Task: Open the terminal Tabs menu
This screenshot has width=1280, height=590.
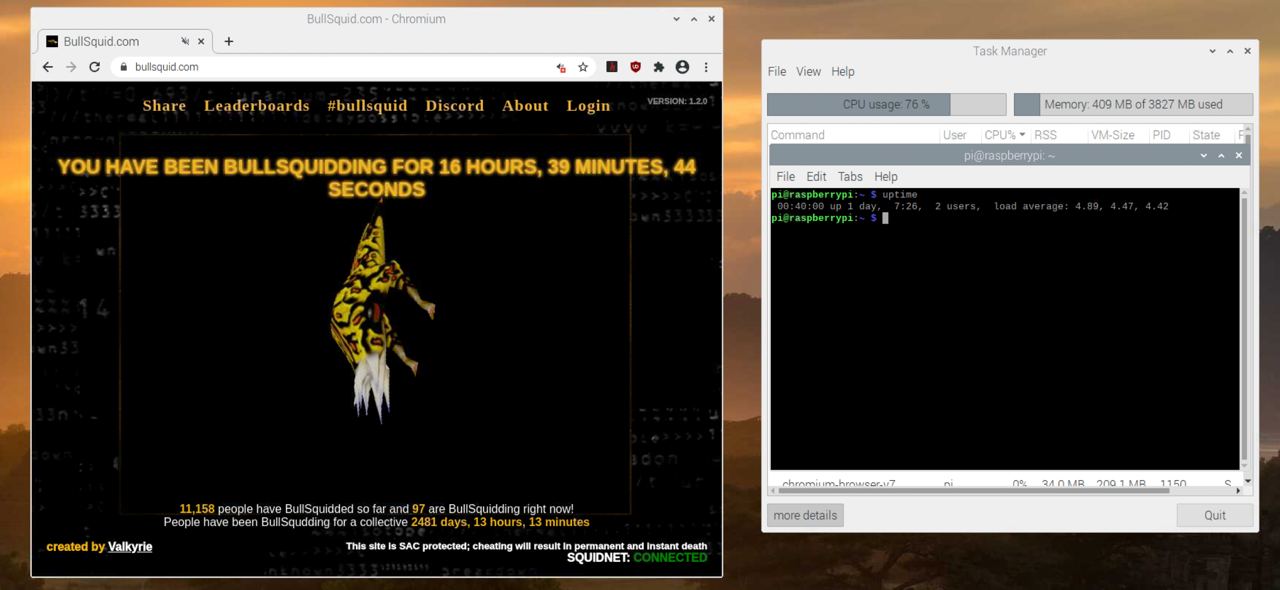Action: 850,176
